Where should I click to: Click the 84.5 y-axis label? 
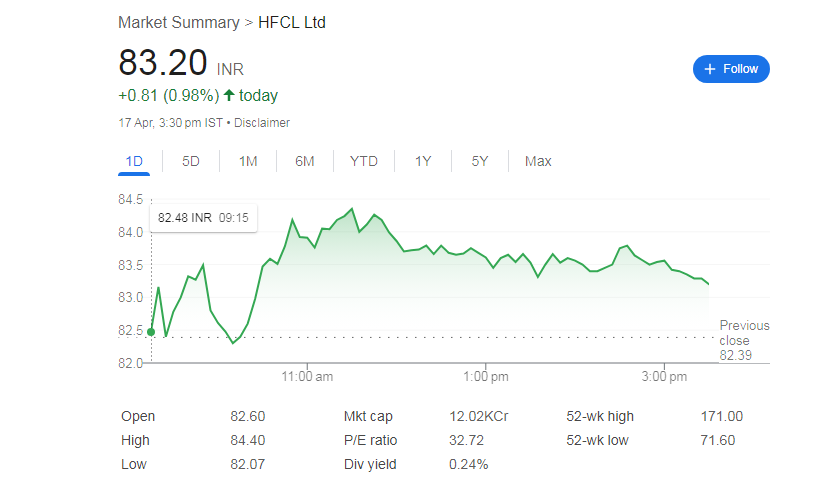click(130, 199)
